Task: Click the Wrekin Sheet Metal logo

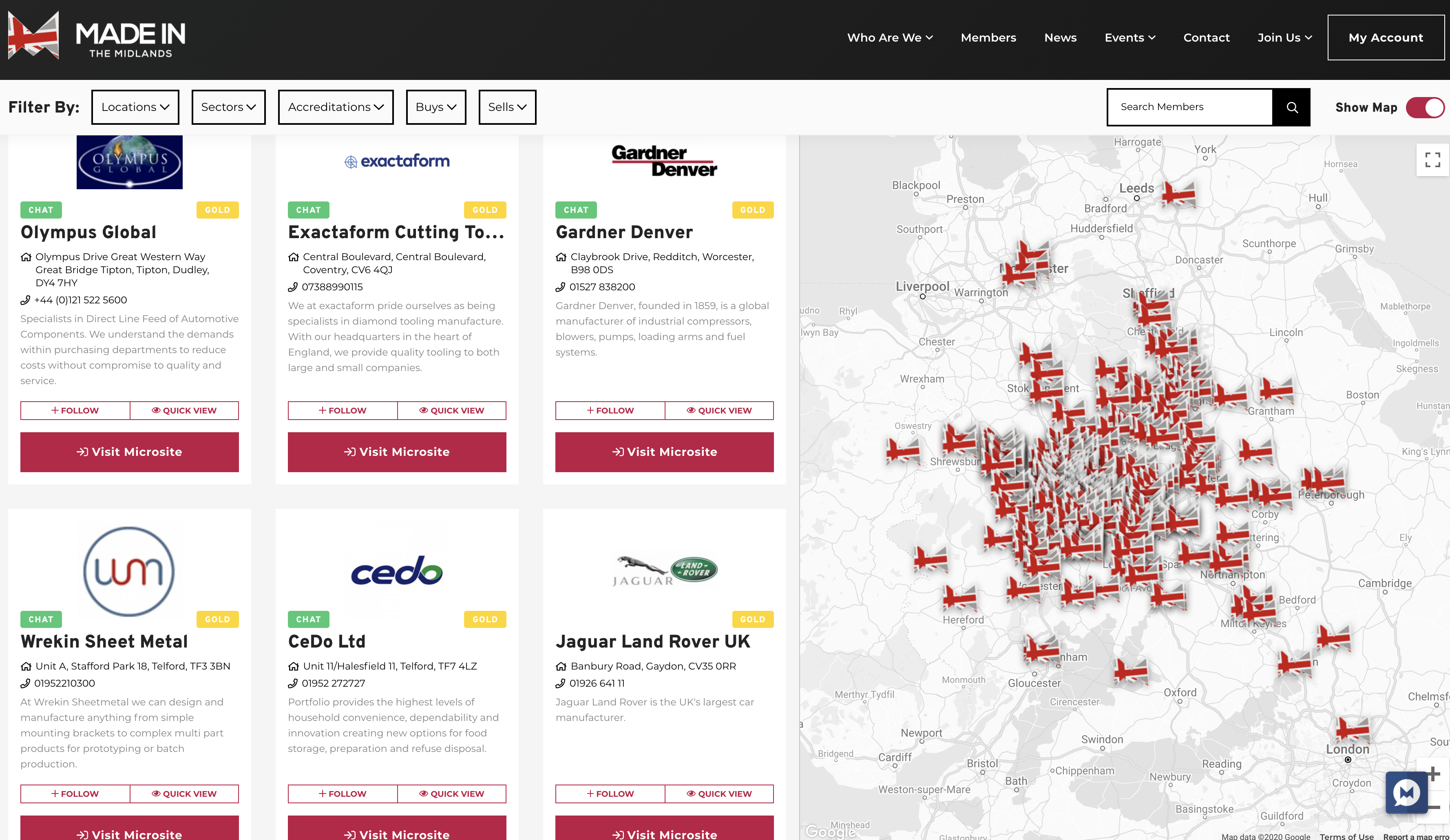Action: coord(129,571)
